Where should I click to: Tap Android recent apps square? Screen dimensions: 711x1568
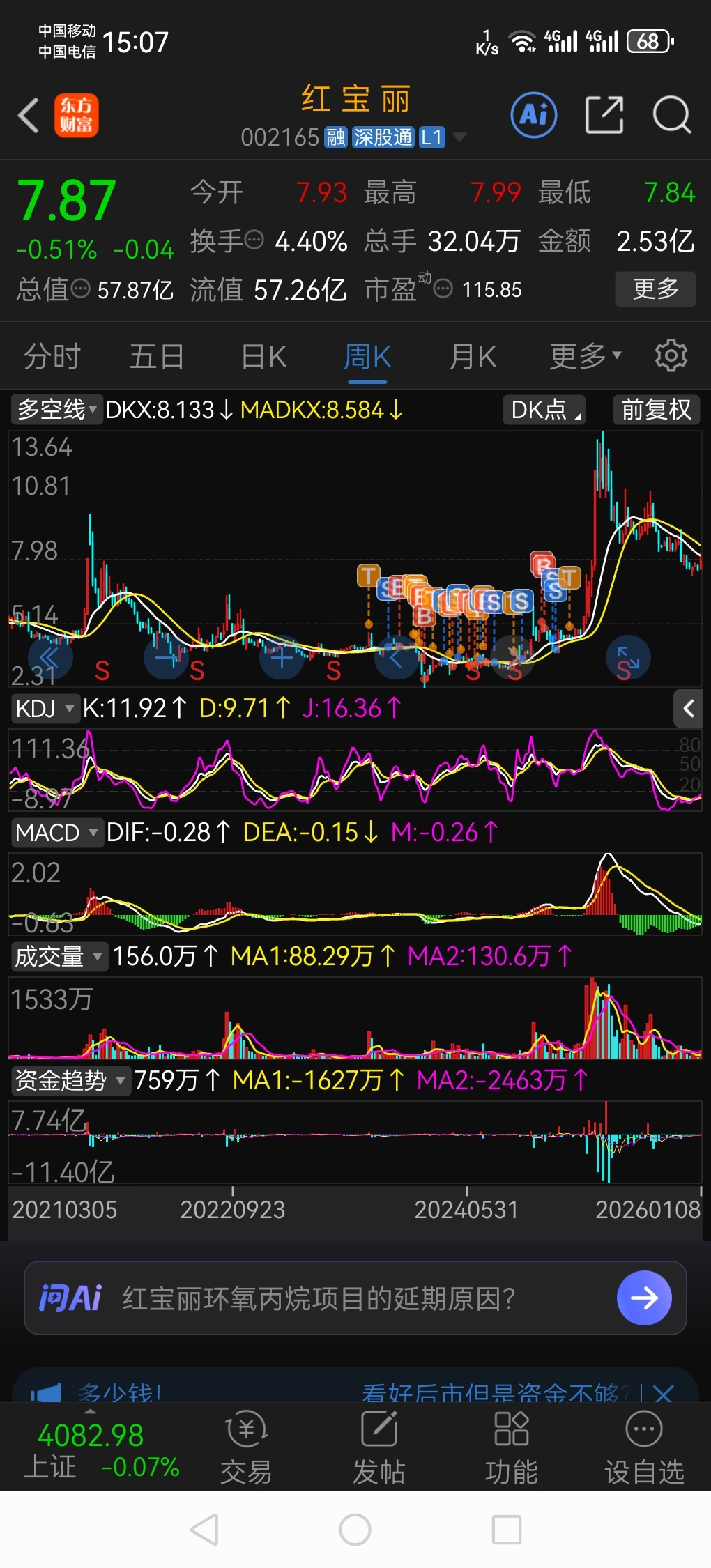pos(507,1530)
